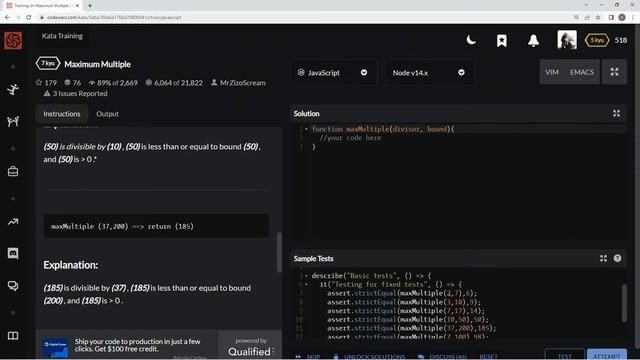Open the Docs book icon in sidebar
The height and width of the screenshot is (360, 640).
13,336
